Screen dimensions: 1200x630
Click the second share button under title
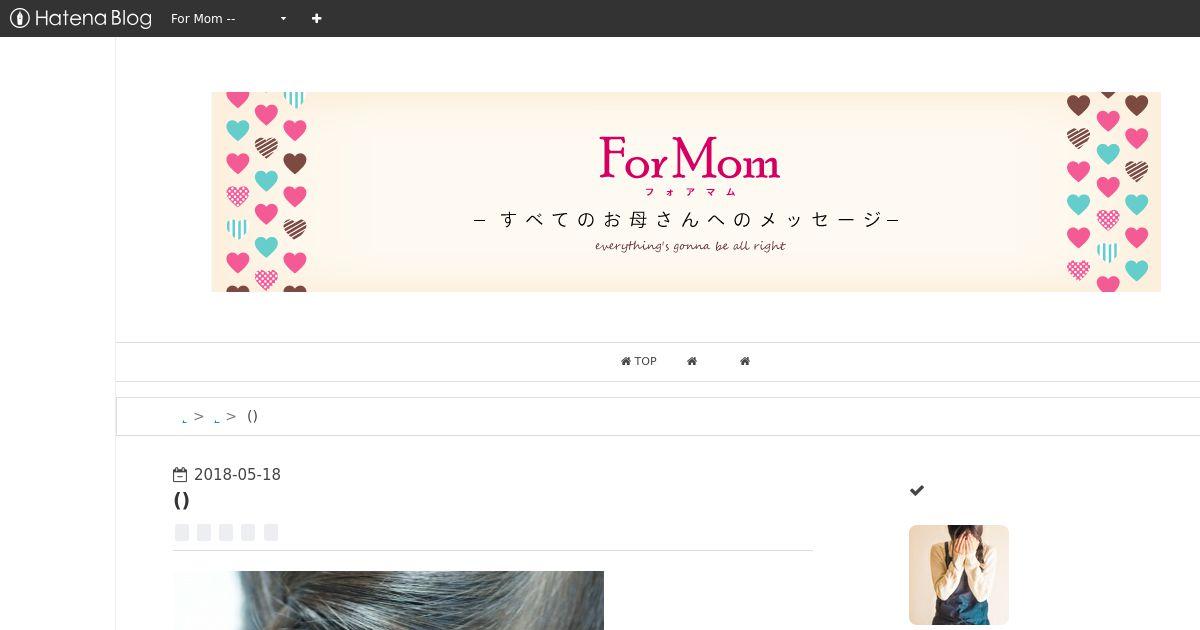[204, 532]
